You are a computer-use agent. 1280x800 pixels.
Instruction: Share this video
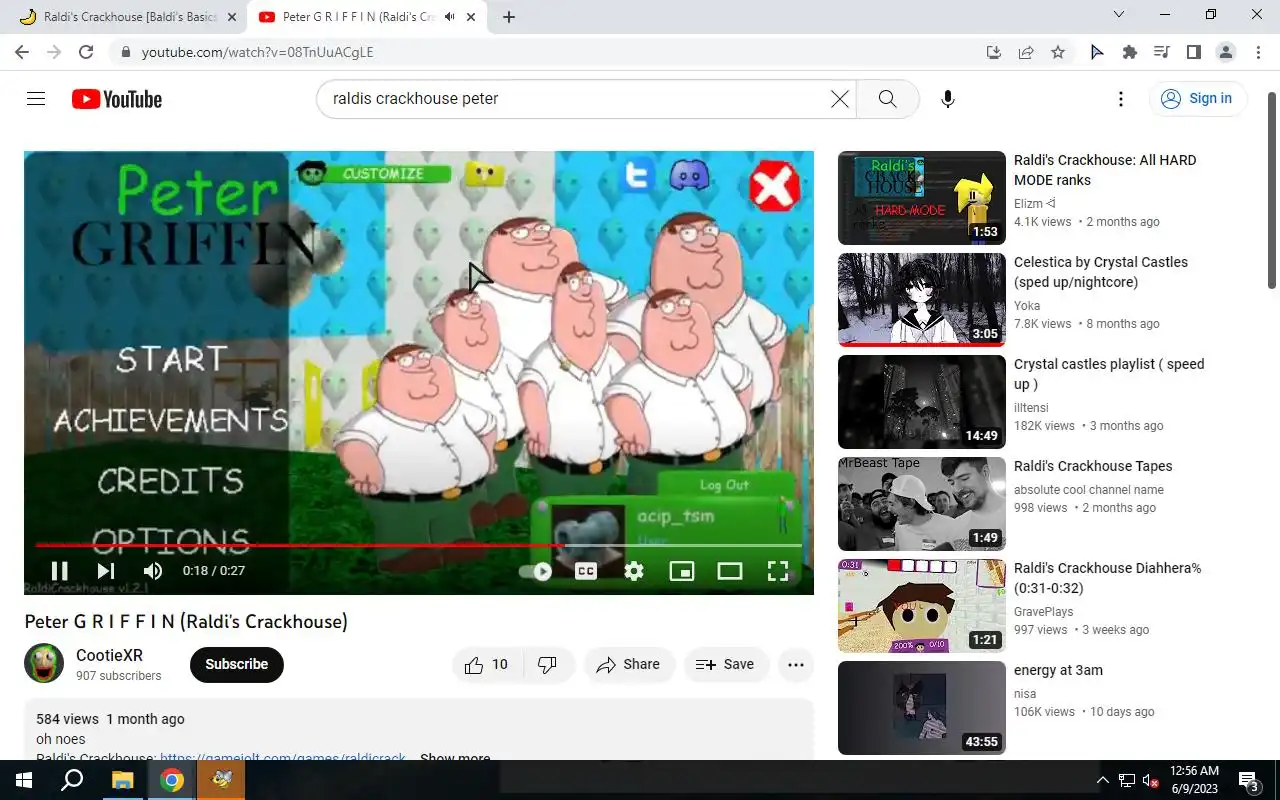point(629,664)
